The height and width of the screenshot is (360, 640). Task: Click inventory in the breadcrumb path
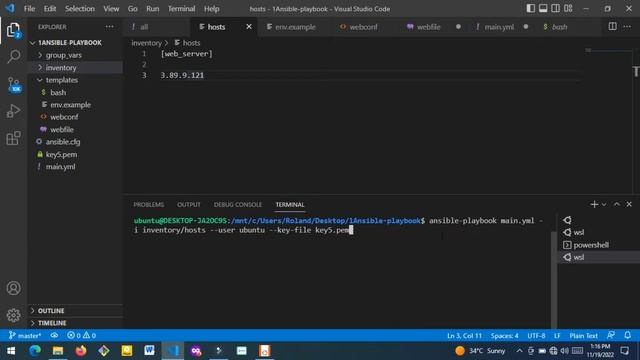click(146, 42)
